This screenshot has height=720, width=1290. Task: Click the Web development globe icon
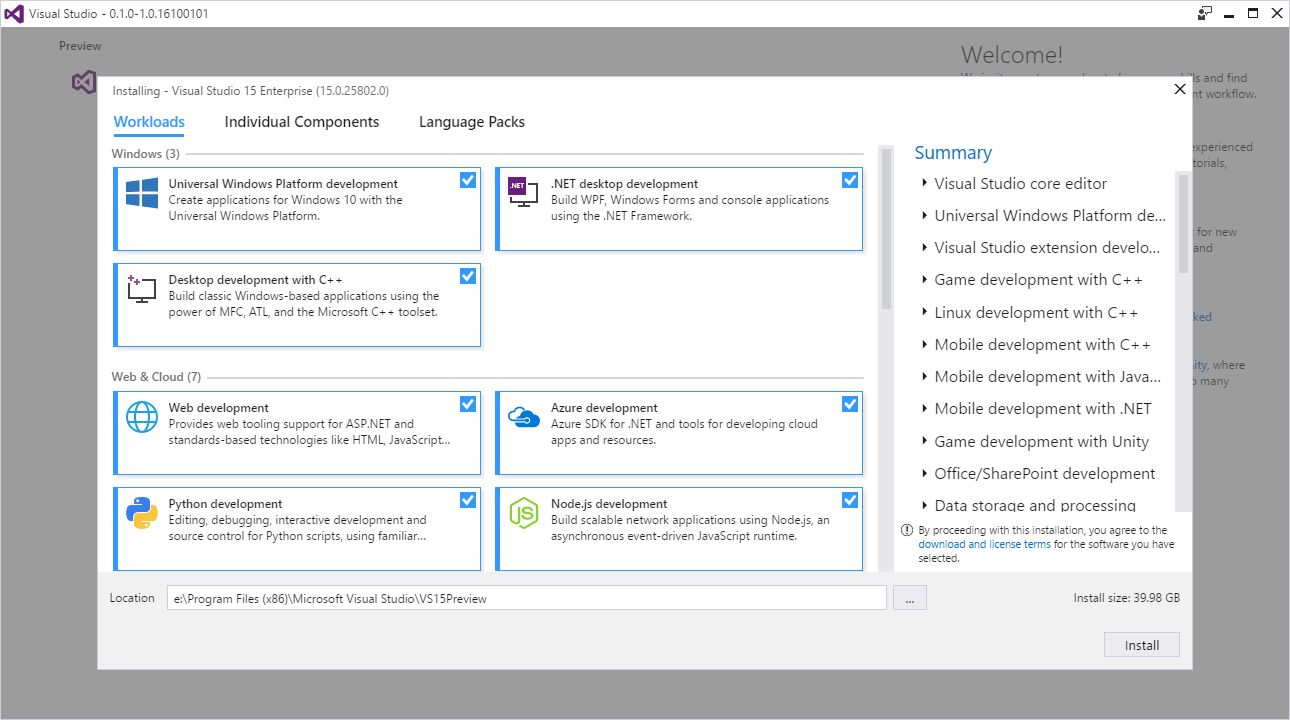pos(142,416)
